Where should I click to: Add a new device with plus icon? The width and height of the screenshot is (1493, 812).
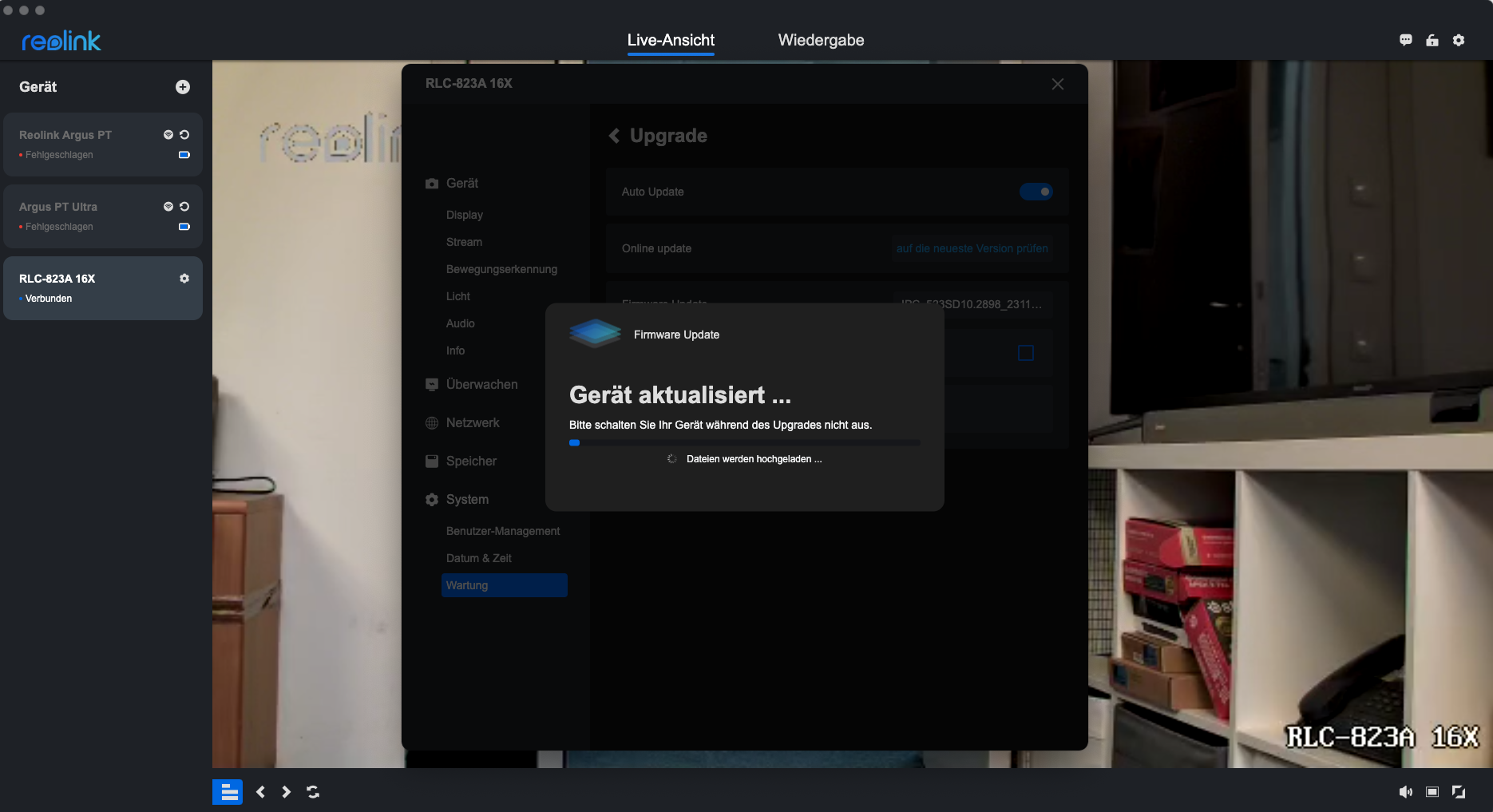point(183,87)
